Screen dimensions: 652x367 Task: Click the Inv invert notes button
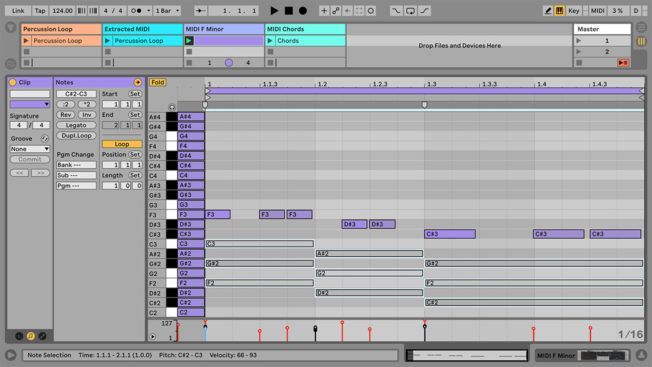86,115
